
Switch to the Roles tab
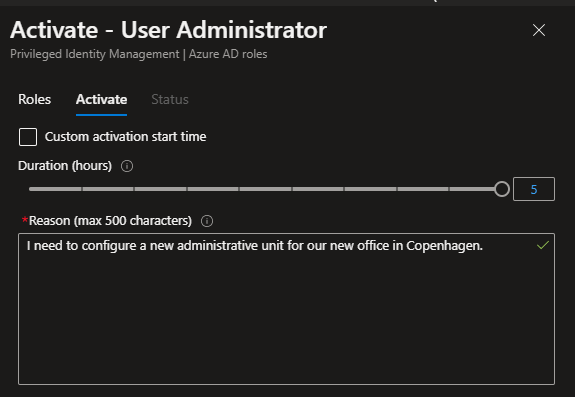(x=34, y=99)
